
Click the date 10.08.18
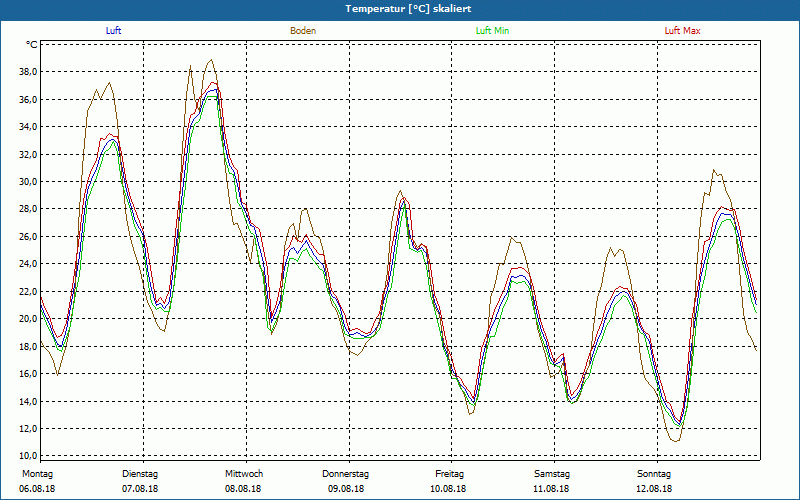coord(448,489)
